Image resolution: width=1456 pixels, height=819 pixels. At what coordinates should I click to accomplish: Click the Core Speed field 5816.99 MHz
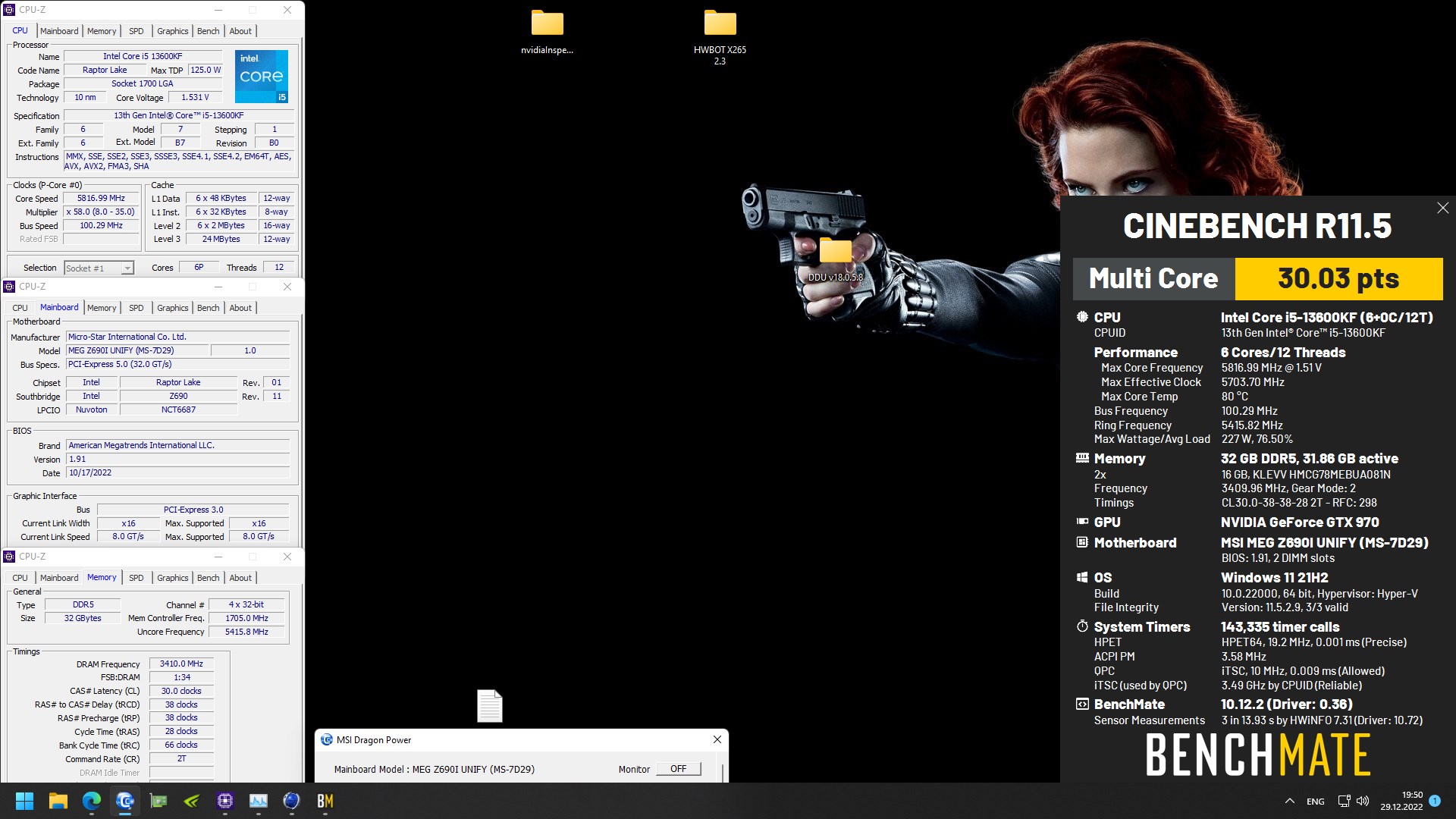click(x=101, y=198)
